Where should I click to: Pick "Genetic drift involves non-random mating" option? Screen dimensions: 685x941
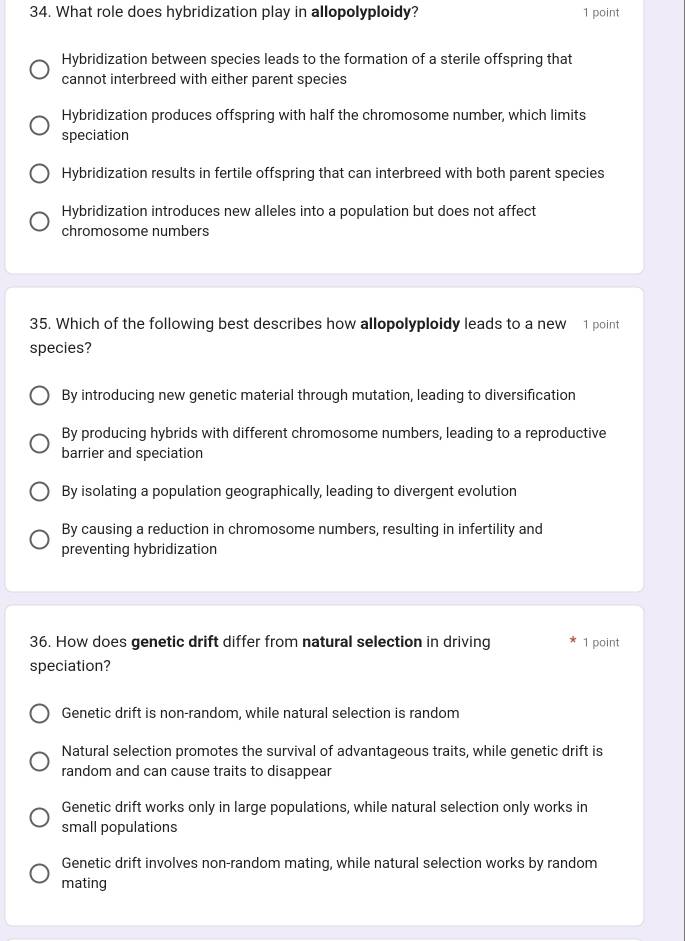(39, 873)
